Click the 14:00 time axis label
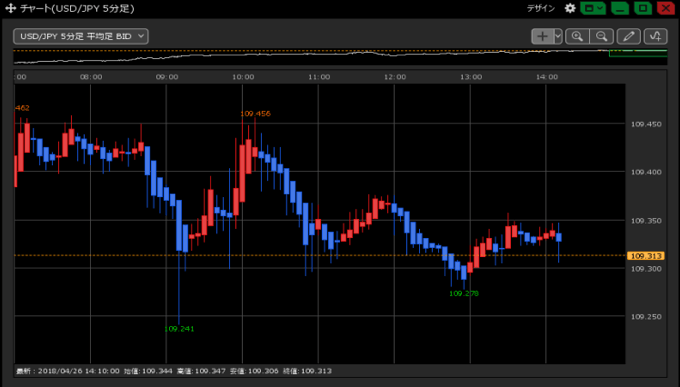680x387 pixels. pos(547,77)
